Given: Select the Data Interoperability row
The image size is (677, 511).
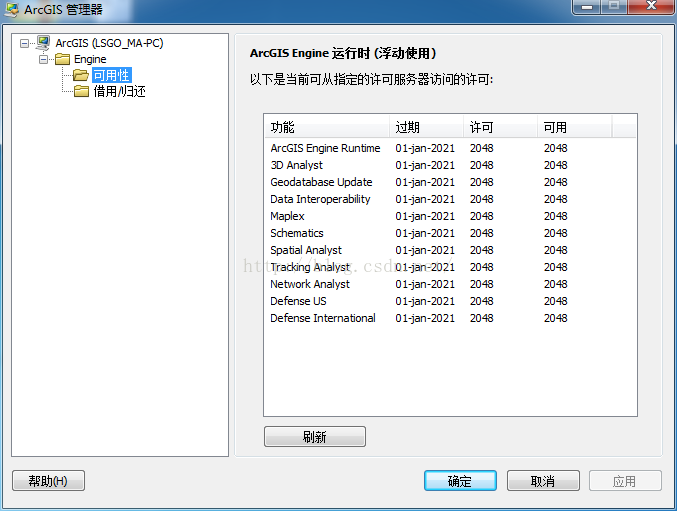Looking at the screenshot, I should [x=450, y=199].
